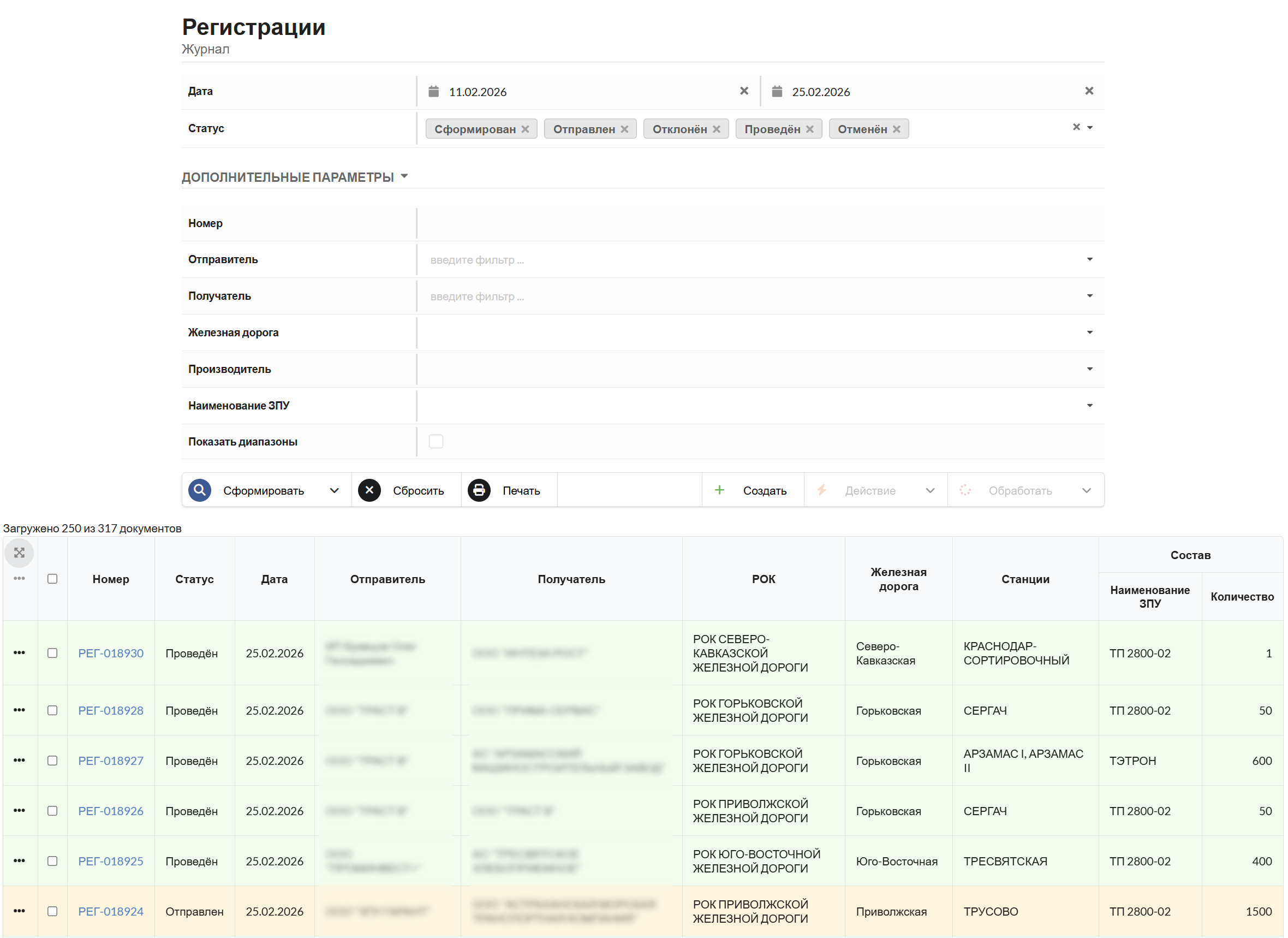Click the Сбросить button label
This screenshot has height=938, width=1288.
[x=419, y=490]
